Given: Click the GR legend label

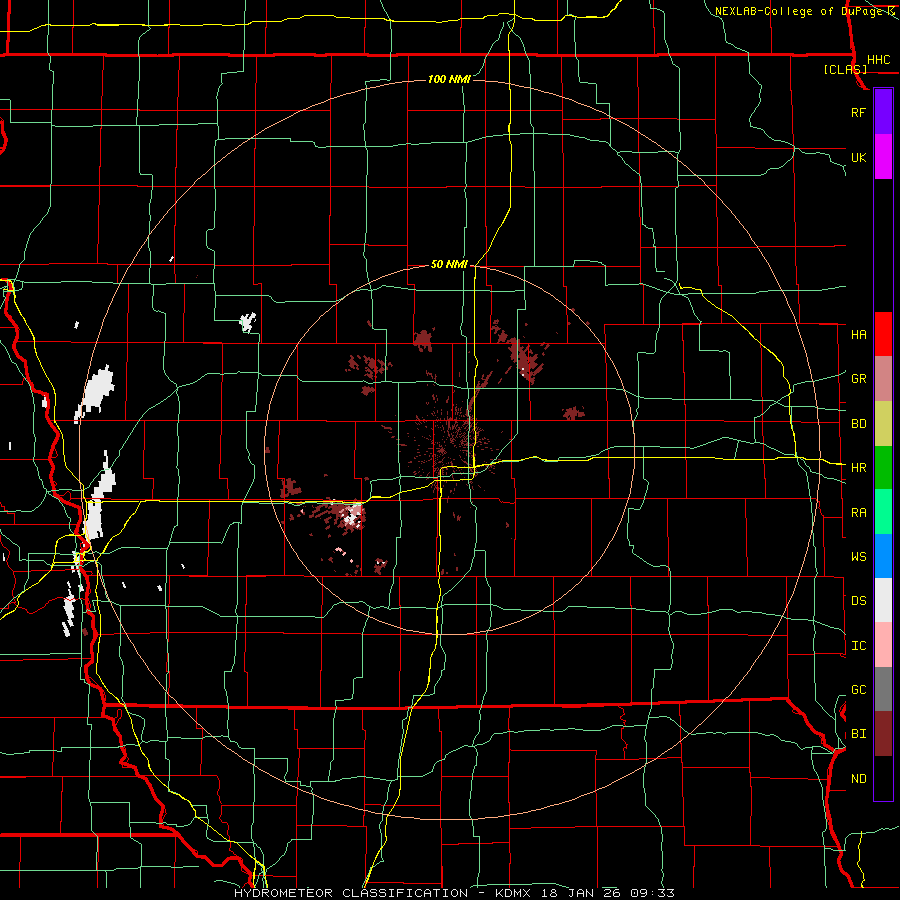Looking at the screenshot, I should click(859, 379).
